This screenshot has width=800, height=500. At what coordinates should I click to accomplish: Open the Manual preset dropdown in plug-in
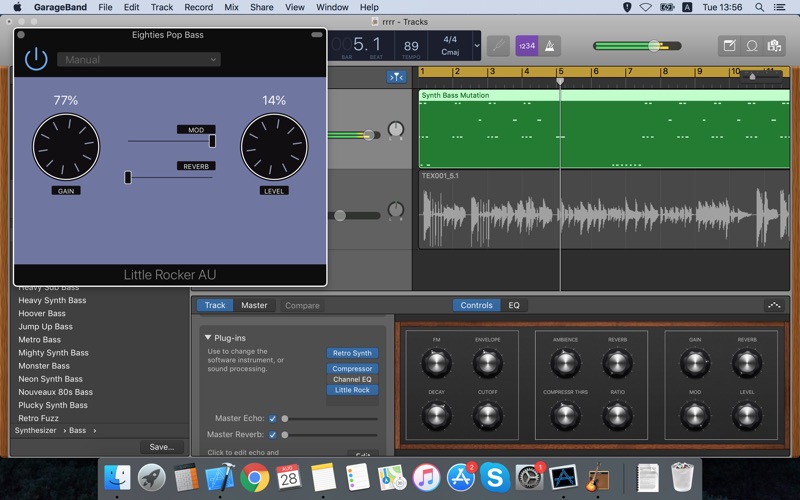pos(139,60)
